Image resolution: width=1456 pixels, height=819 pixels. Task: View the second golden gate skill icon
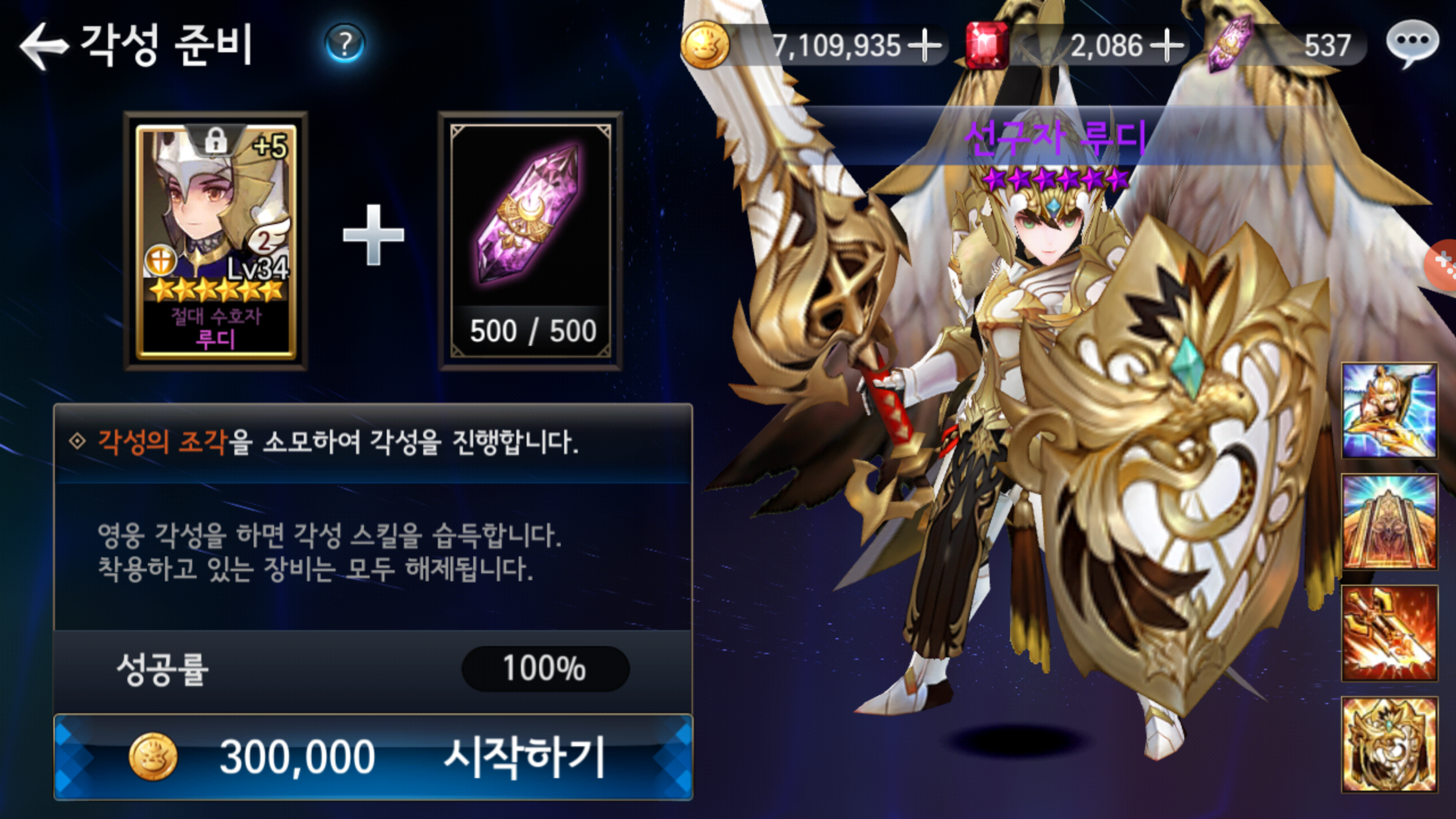pyautogui.click(x=1389, y=522)
